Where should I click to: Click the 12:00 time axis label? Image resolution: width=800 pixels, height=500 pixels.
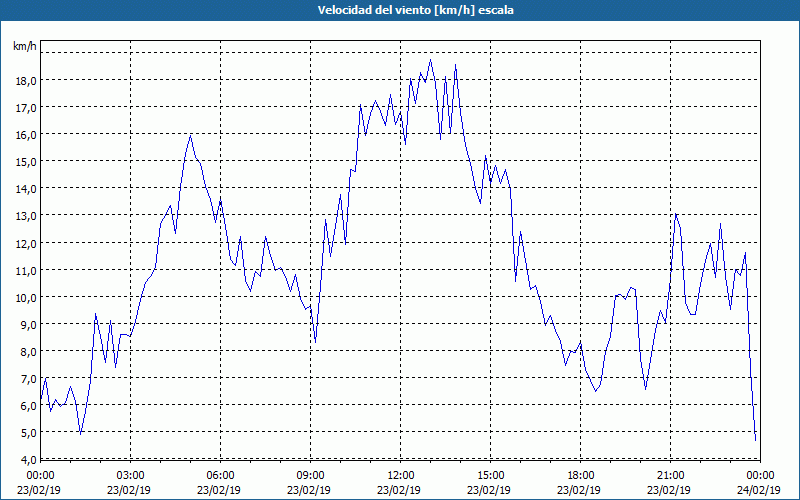pyautogui.click(x=401, y=476)
